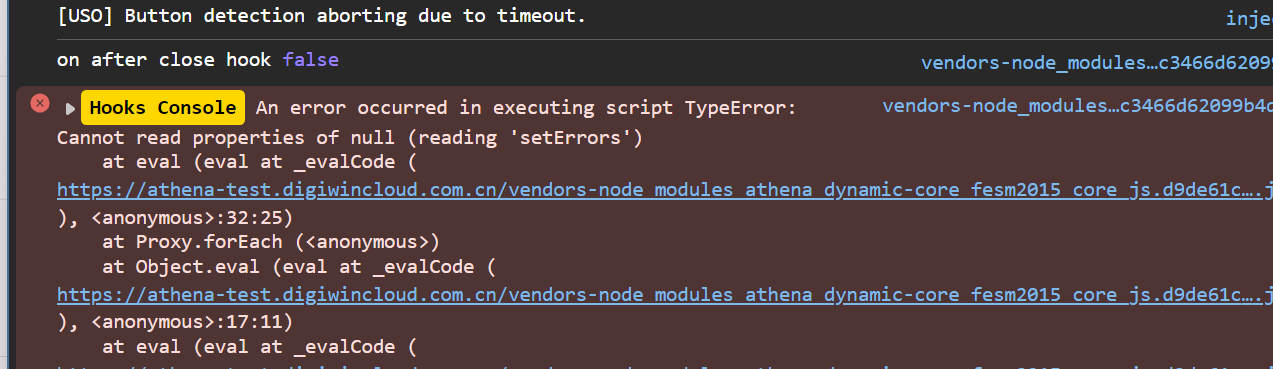Select the 'on after close hook' log text
The height and width of the screenshot is (369, 1273).
164,60
